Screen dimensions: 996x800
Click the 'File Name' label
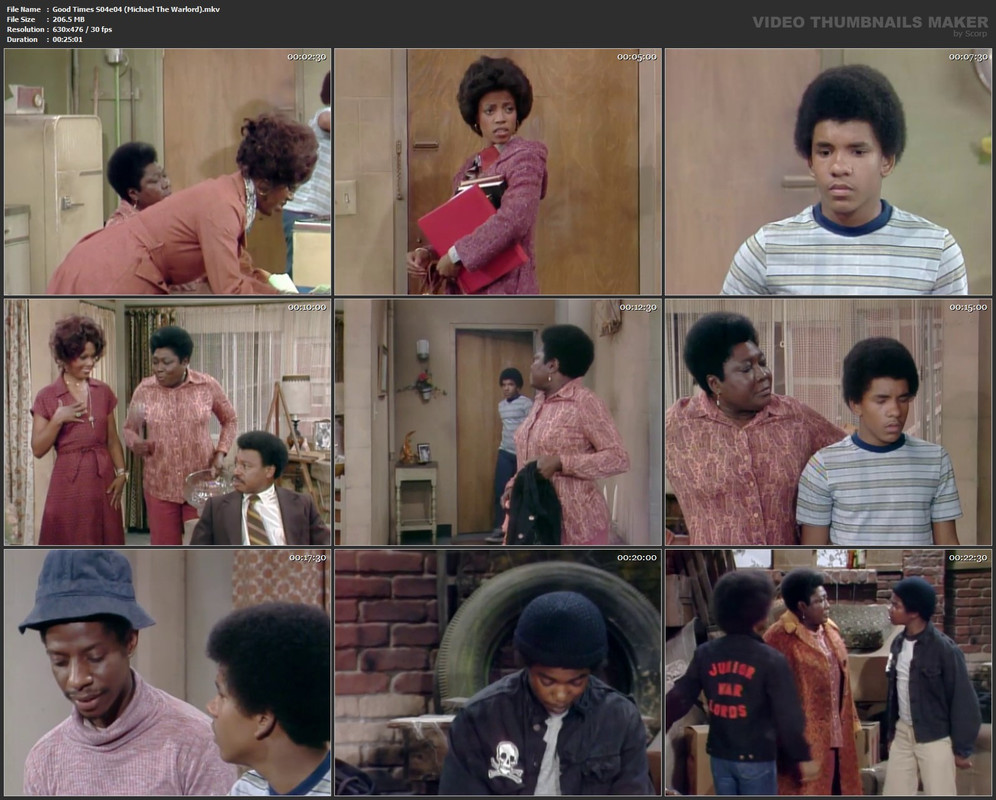point(24,10)
